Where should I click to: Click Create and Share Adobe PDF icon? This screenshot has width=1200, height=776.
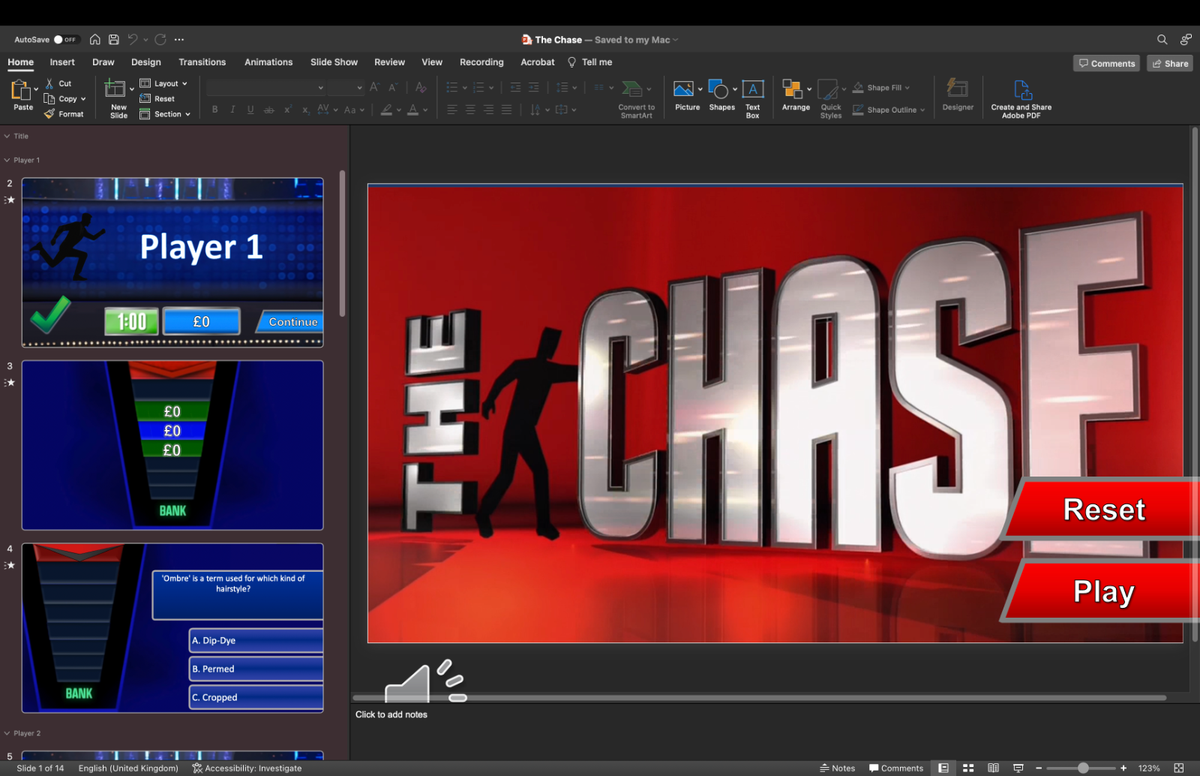(x=1021, y=89)
